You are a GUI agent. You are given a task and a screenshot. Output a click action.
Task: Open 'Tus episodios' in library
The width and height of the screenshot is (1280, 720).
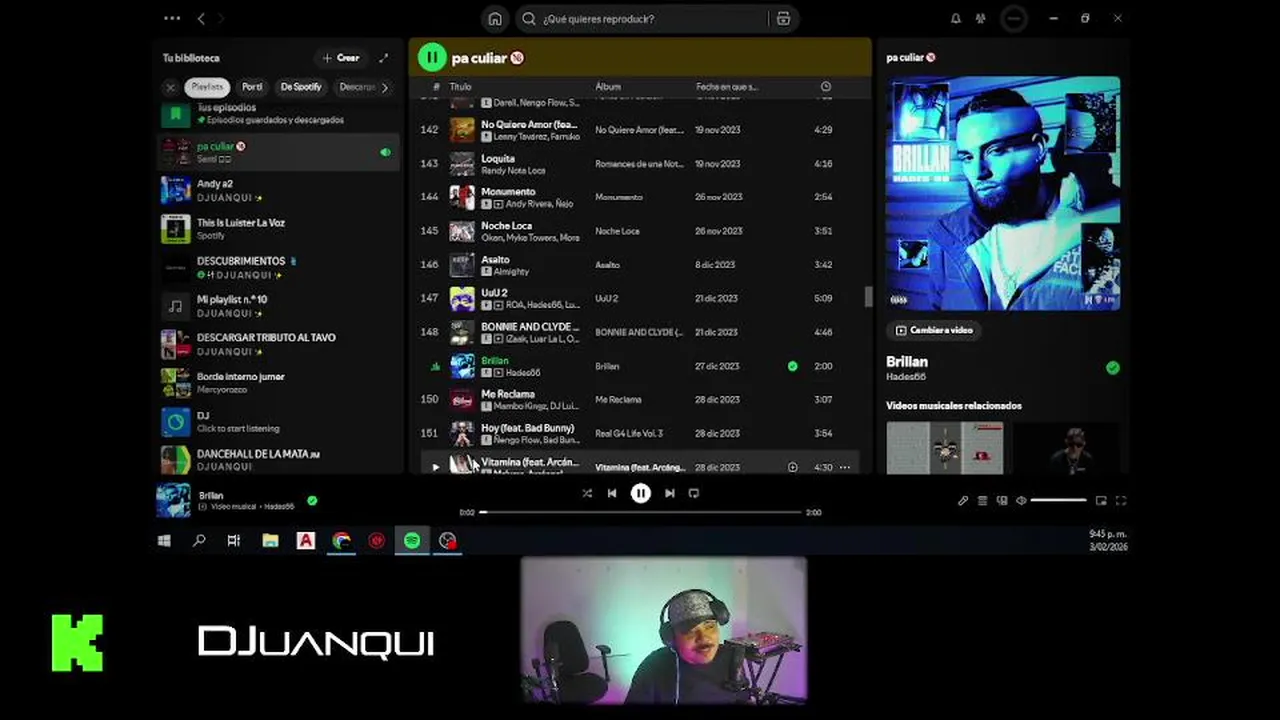[279, 114]
